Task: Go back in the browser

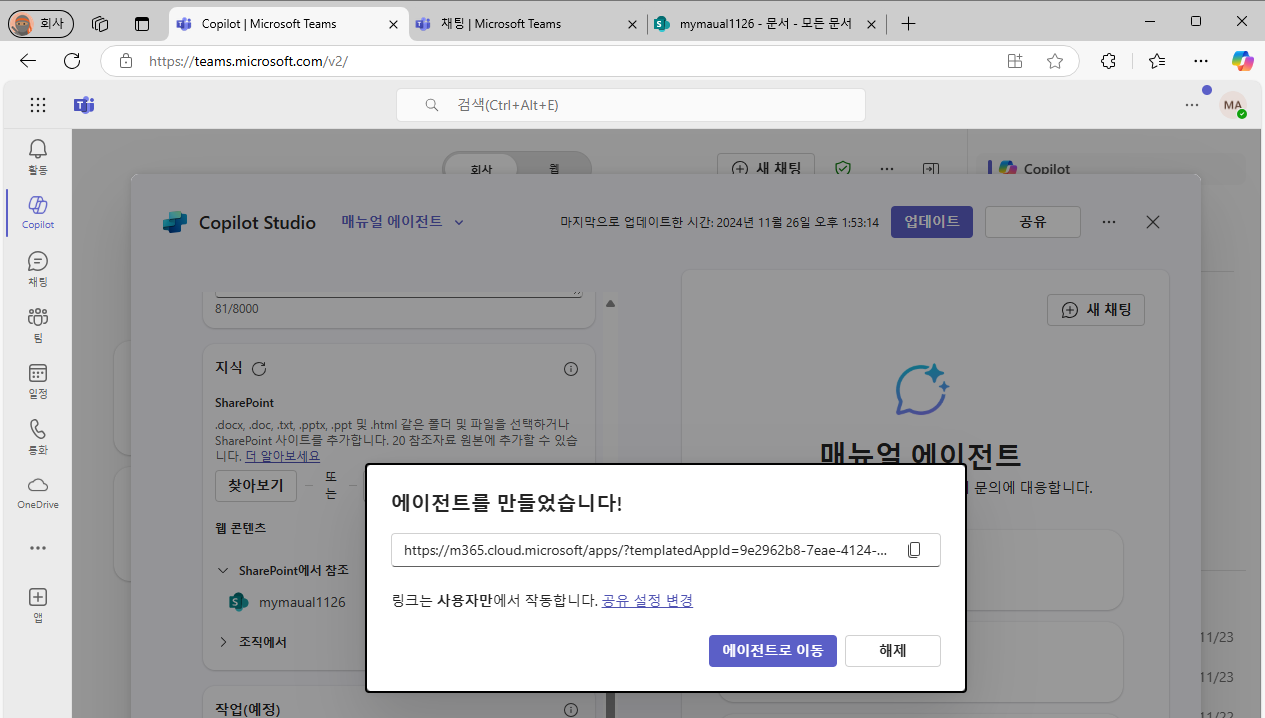Action: tap(28, 61)
